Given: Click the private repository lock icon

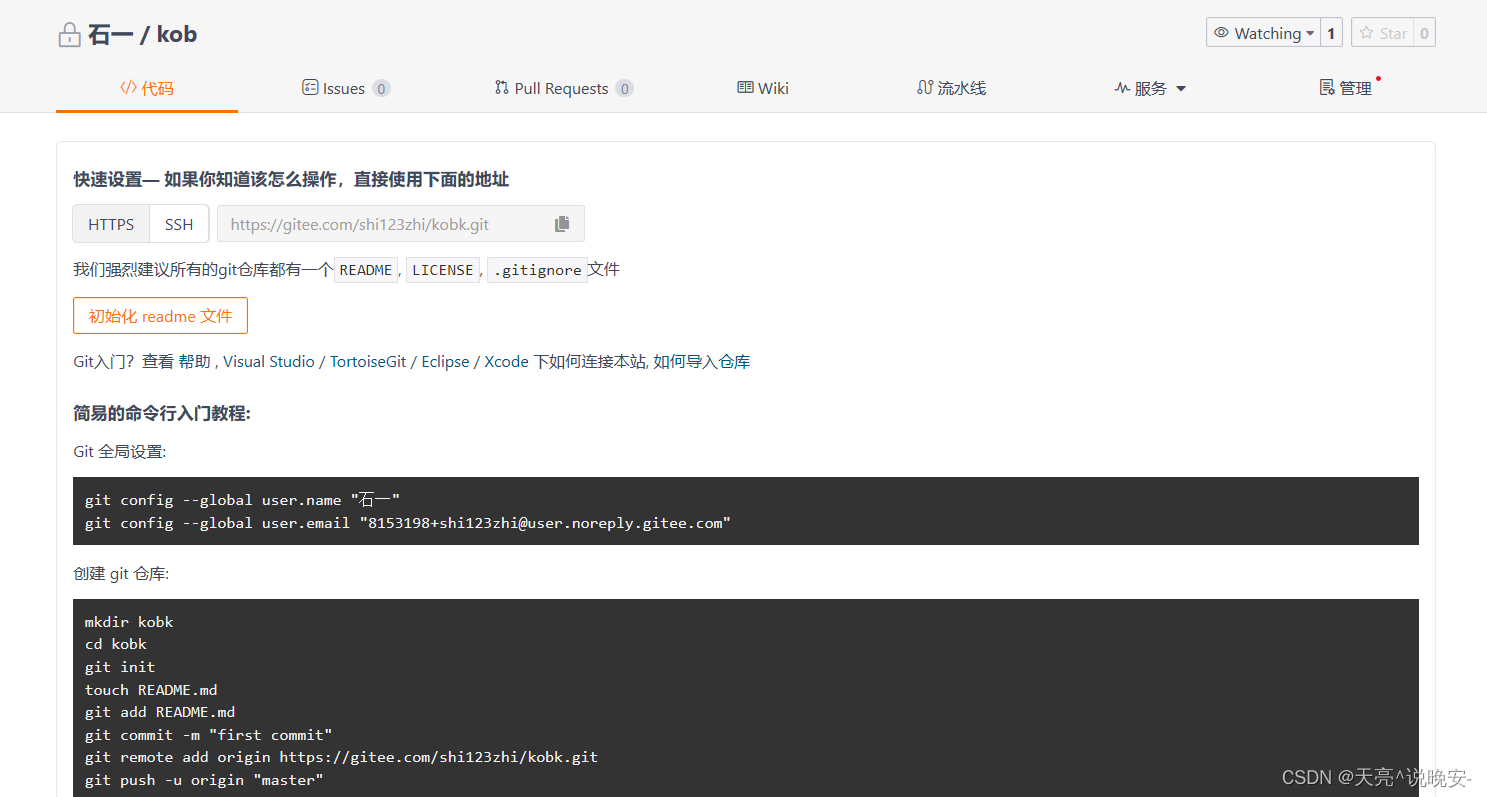Looking at the screenshot, I should click(x=69, y=35).
